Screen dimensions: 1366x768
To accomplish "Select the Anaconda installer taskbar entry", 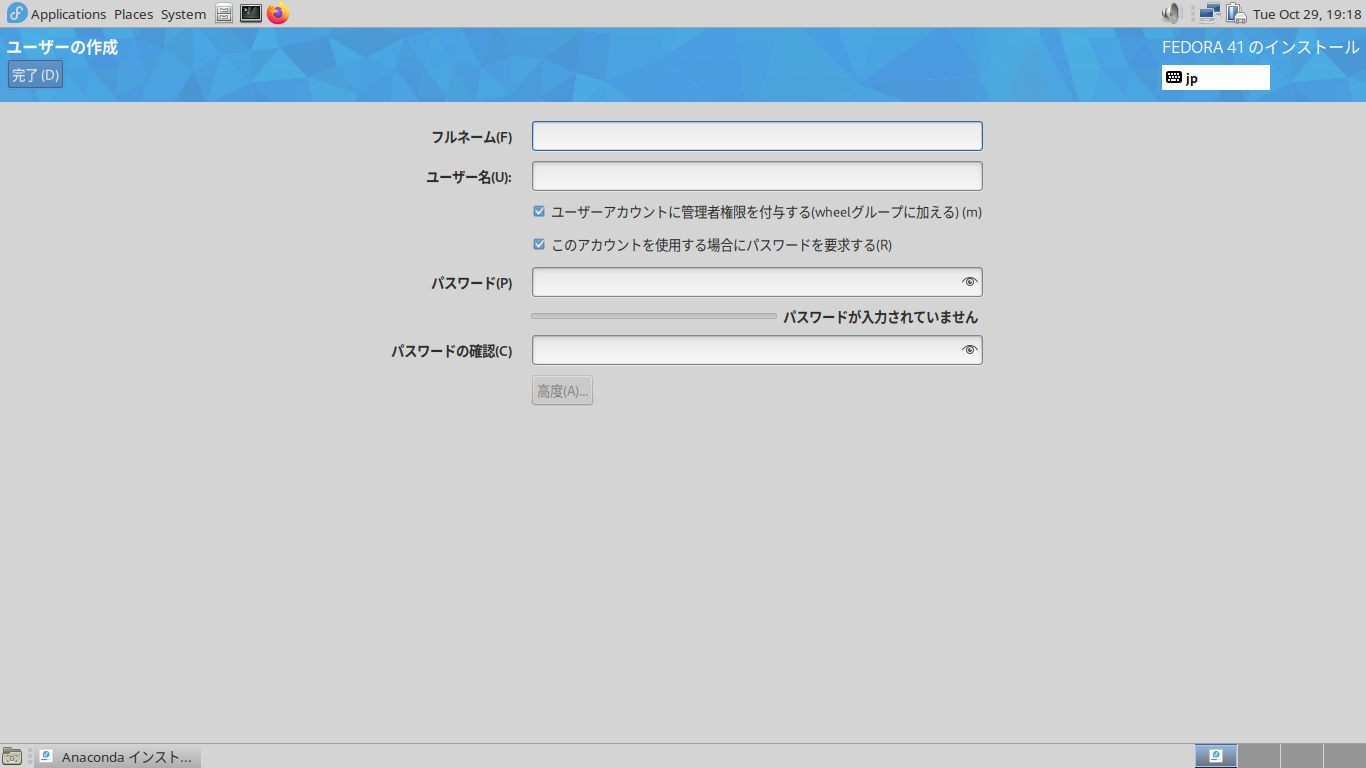I will pos(118,757).
